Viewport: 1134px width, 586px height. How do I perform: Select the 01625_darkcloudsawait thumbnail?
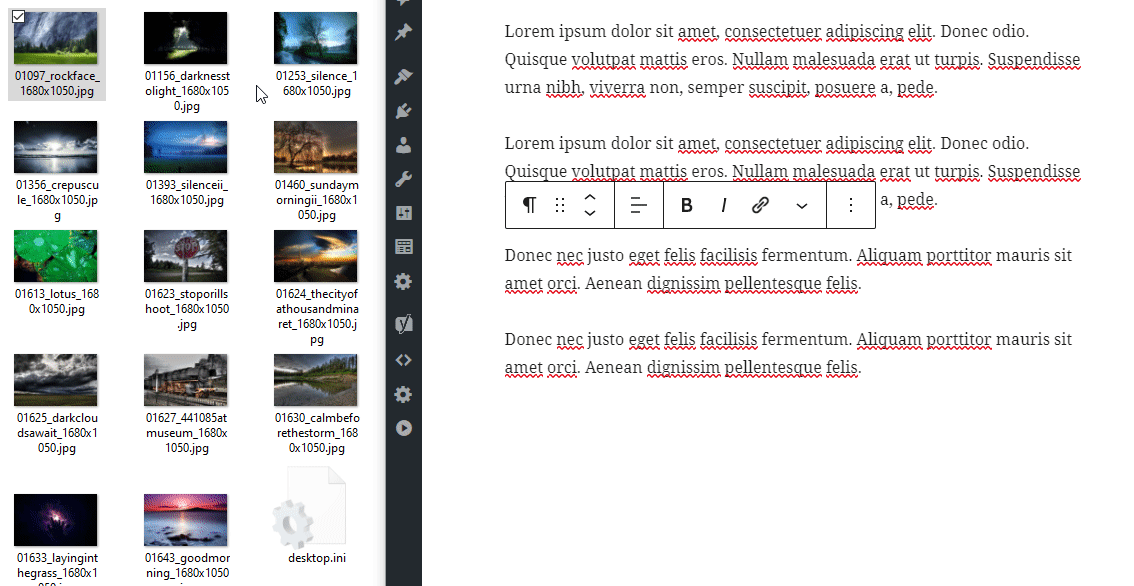pos(56,380)
